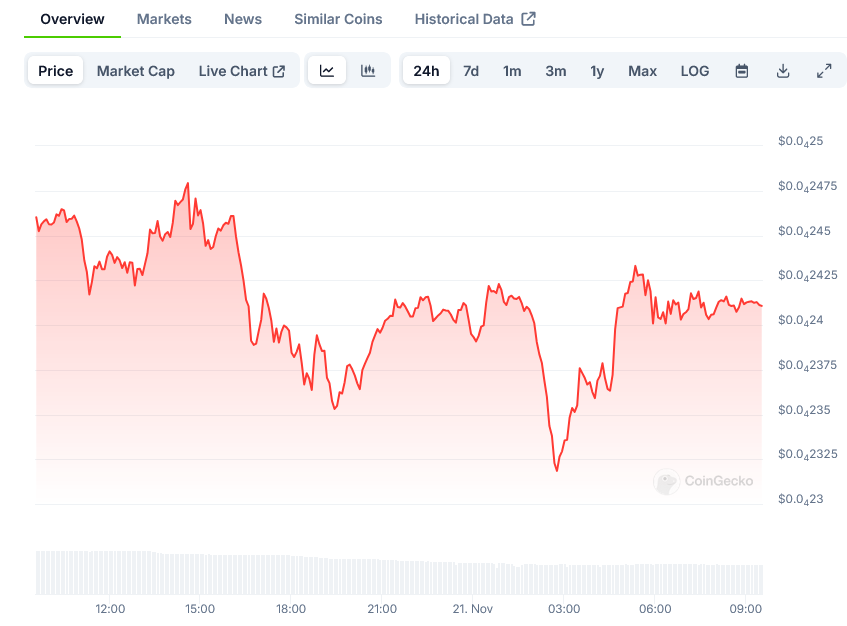Screen dimensions: 847x626
Task: Select the Market Cap chart mode
Action: (x=136, y=71)
